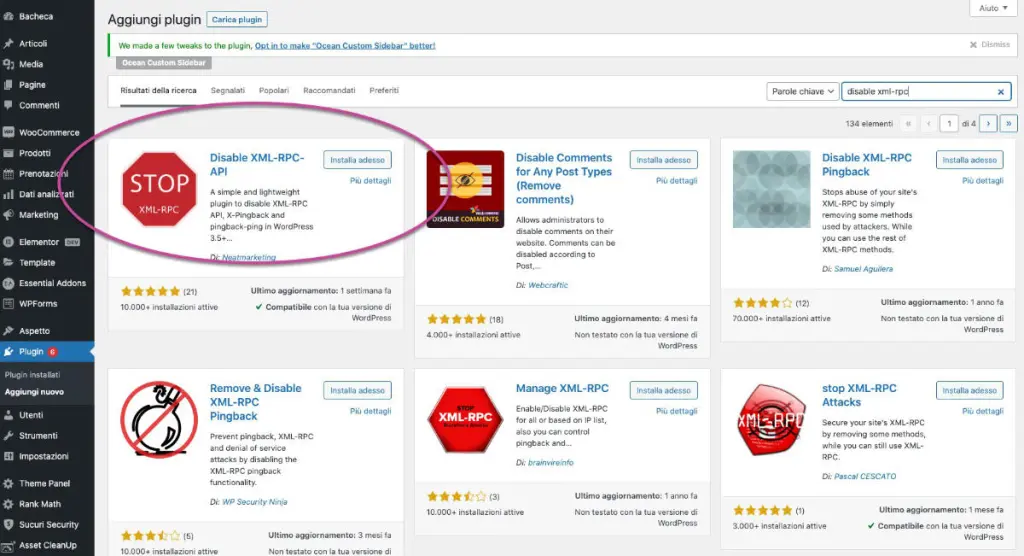
Task: Switch to the Raccomandati tab
Action: point(329,91)
